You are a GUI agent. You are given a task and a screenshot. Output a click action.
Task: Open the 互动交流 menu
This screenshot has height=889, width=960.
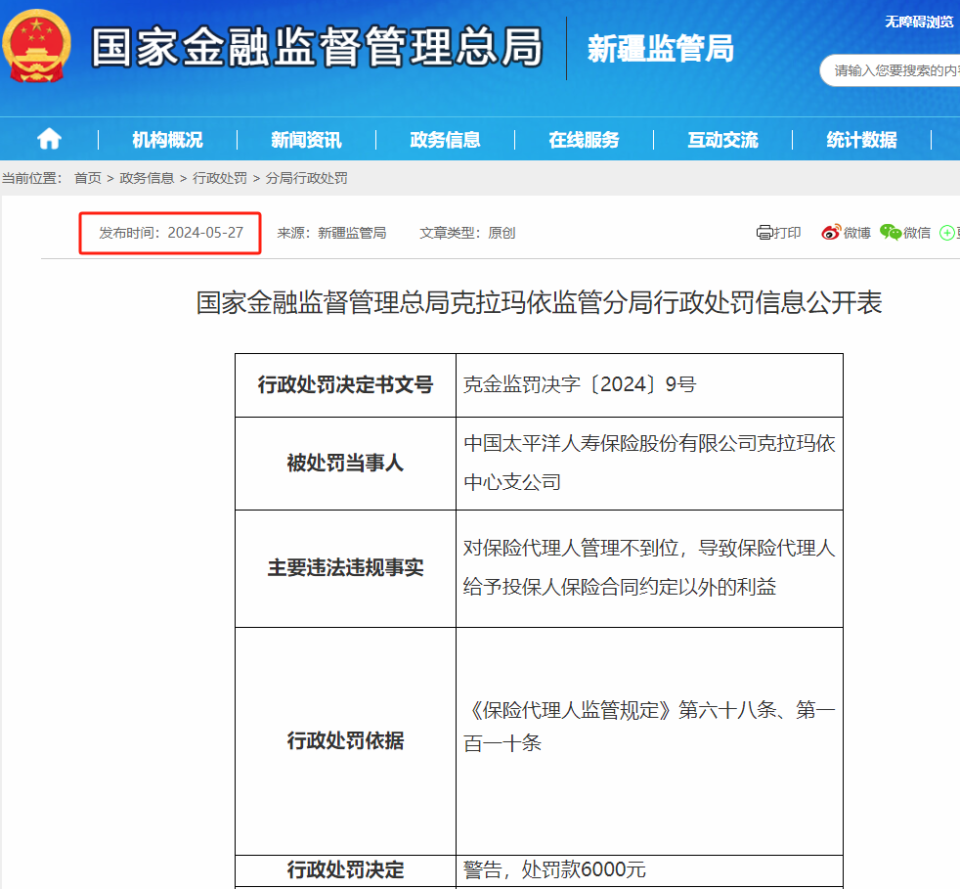coord(723,140)
